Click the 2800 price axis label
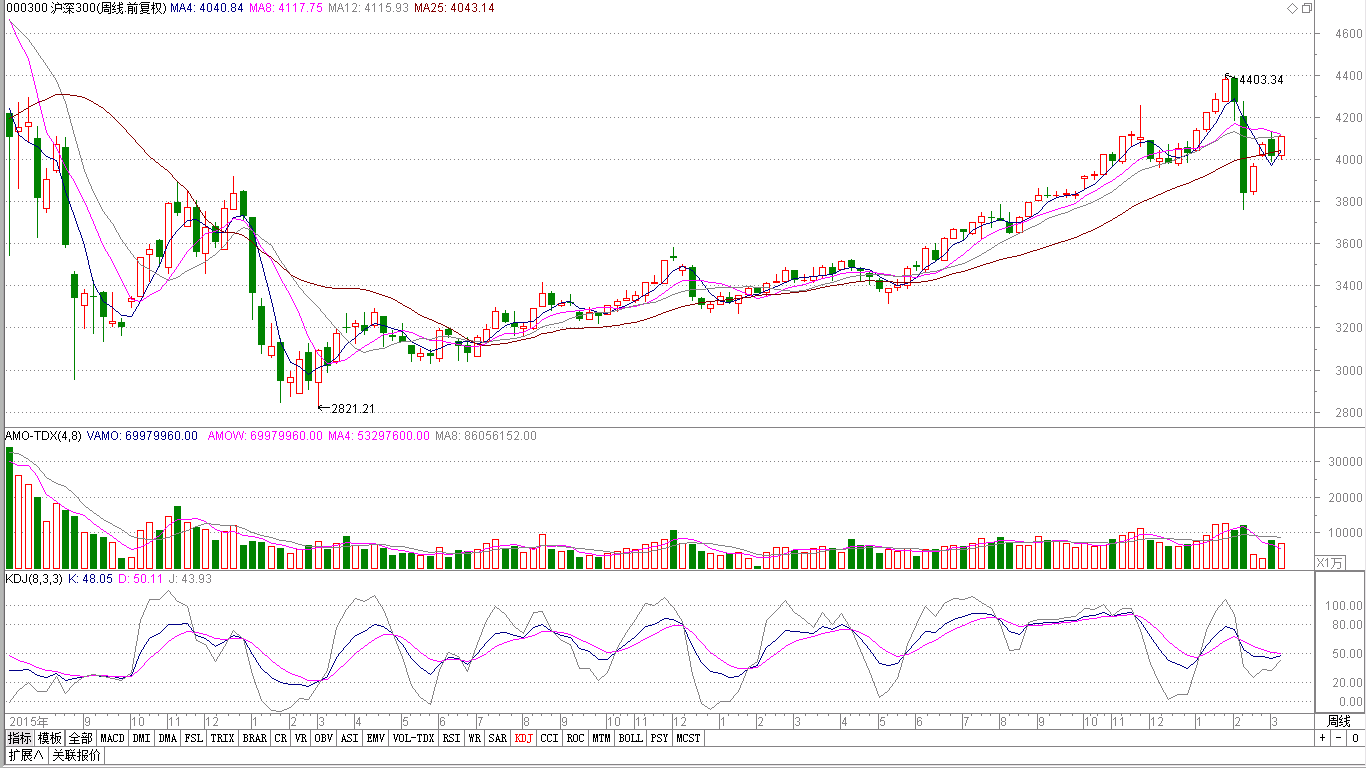Image resolution: width=1366 pixels, height=768 pixels. click(x=1349, y=412)
